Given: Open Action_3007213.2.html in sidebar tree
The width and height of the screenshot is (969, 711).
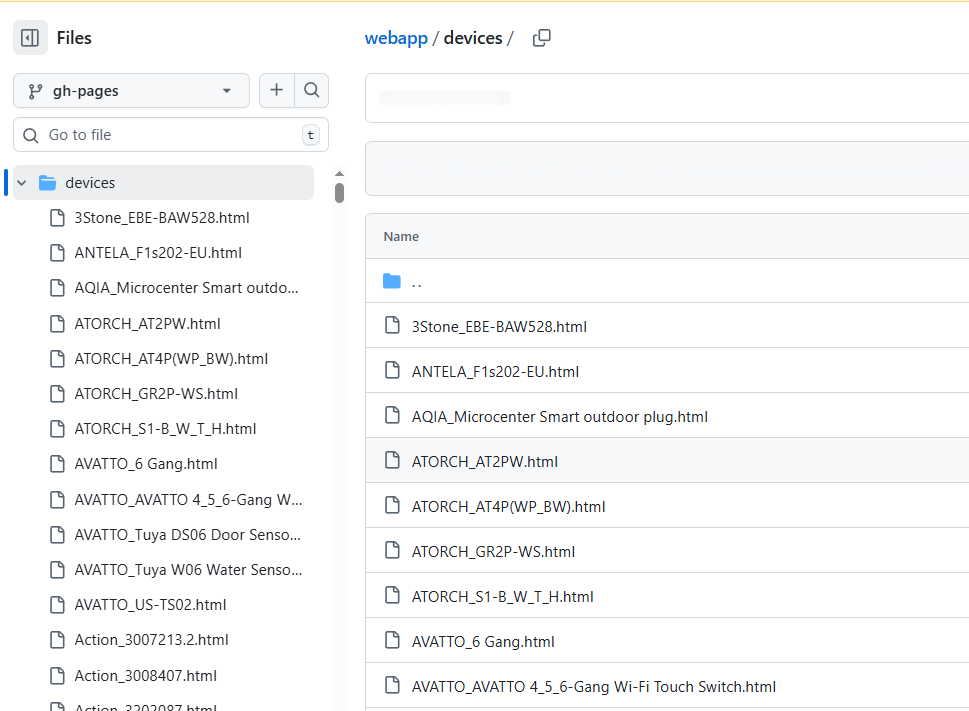Looking at the screenshot, I should pyautogui.click(x=151, y=640).
